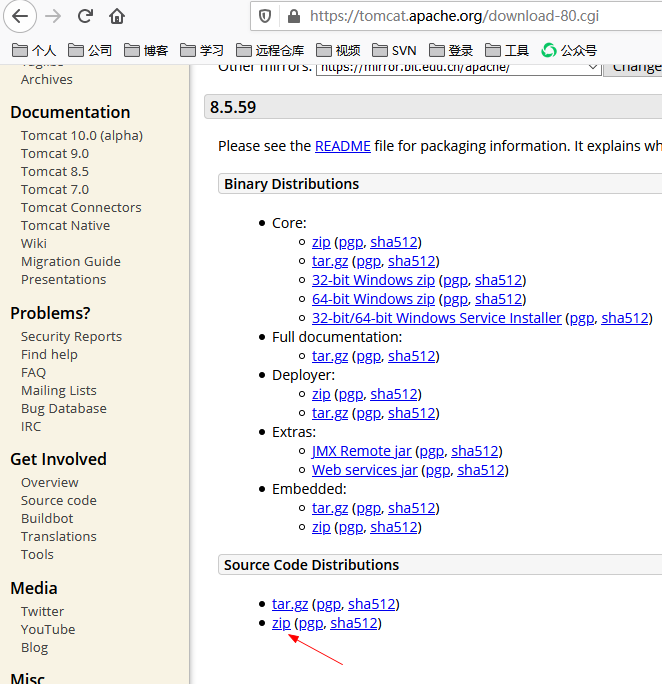Open the JMX Remote jar link
Screen dimensions: 662x684
[361, 451]
